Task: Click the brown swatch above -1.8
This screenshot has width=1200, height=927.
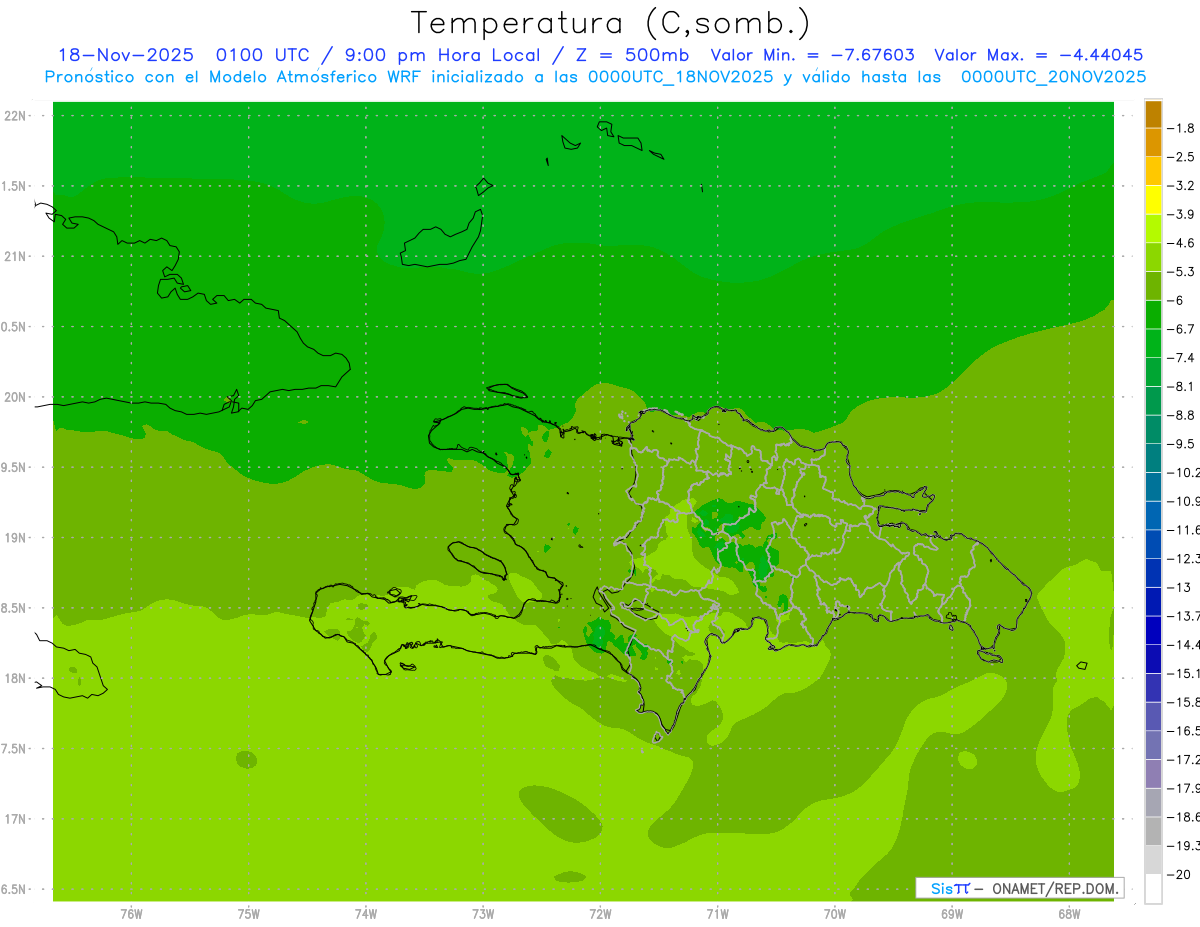Action: click(x=1153, y=115)
